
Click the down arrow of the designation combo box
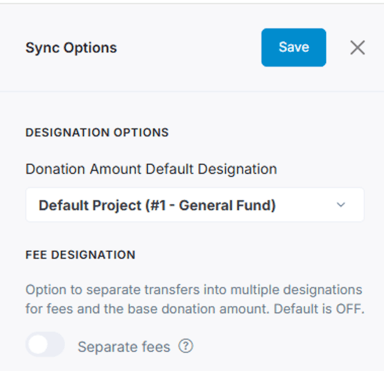click(x=341, y=205)
